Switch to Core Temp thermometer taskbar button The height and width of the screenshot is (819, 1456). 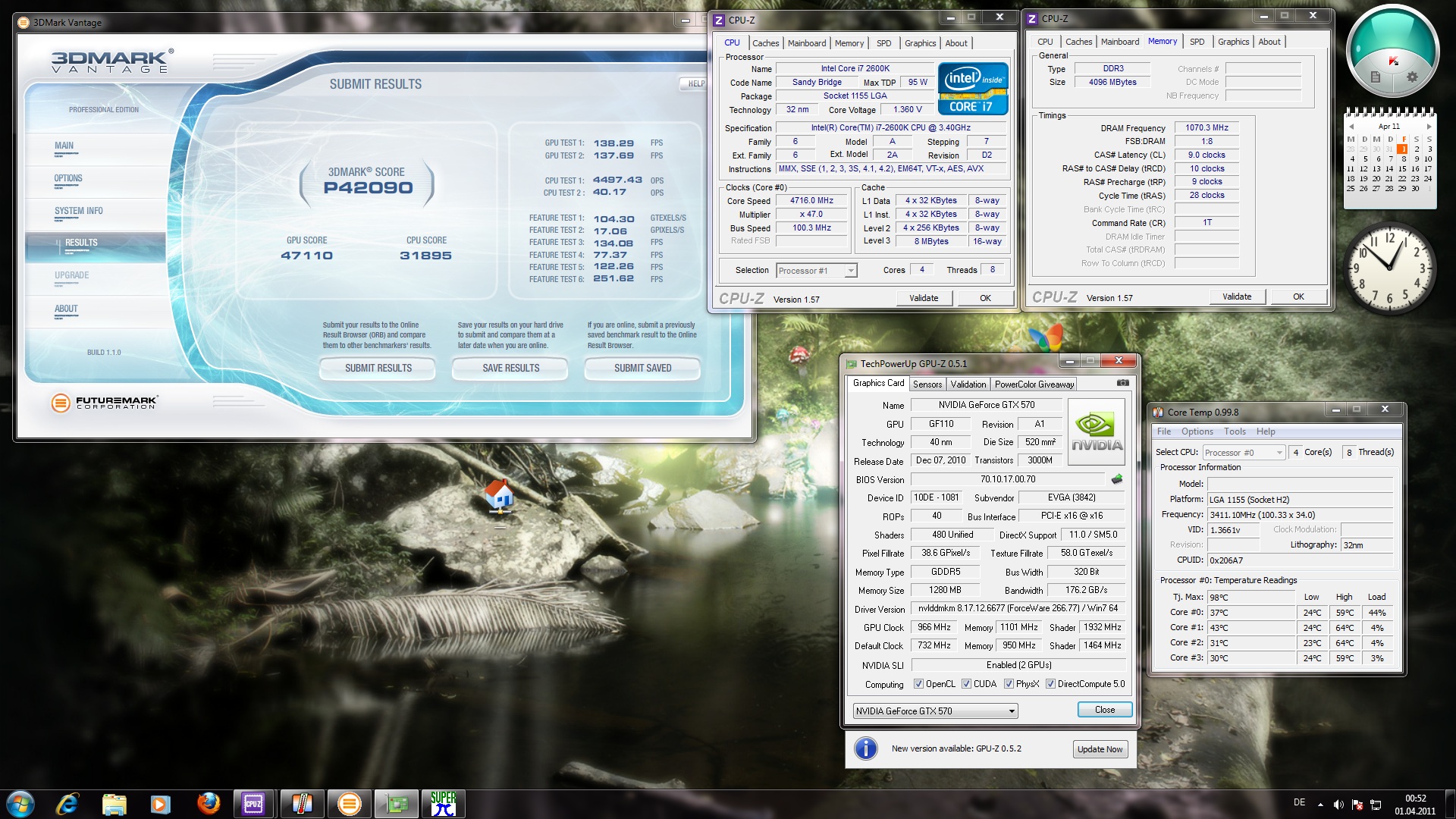(302, 803)
